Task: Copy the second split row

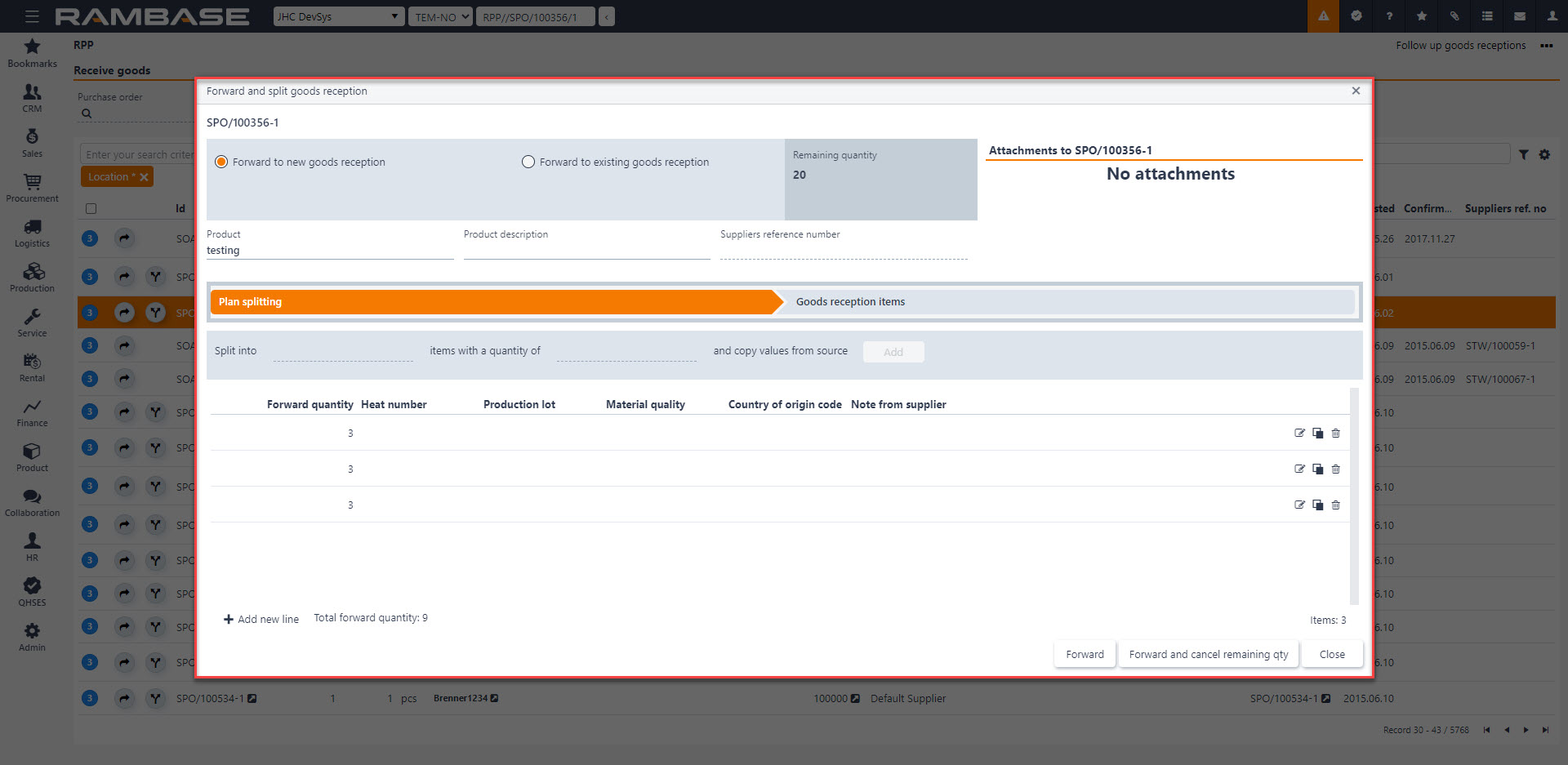Action: 1317,469
